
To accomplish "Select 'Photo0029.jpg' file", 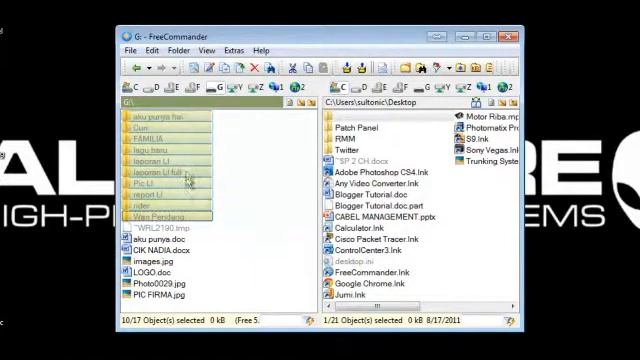I will 154,283.
